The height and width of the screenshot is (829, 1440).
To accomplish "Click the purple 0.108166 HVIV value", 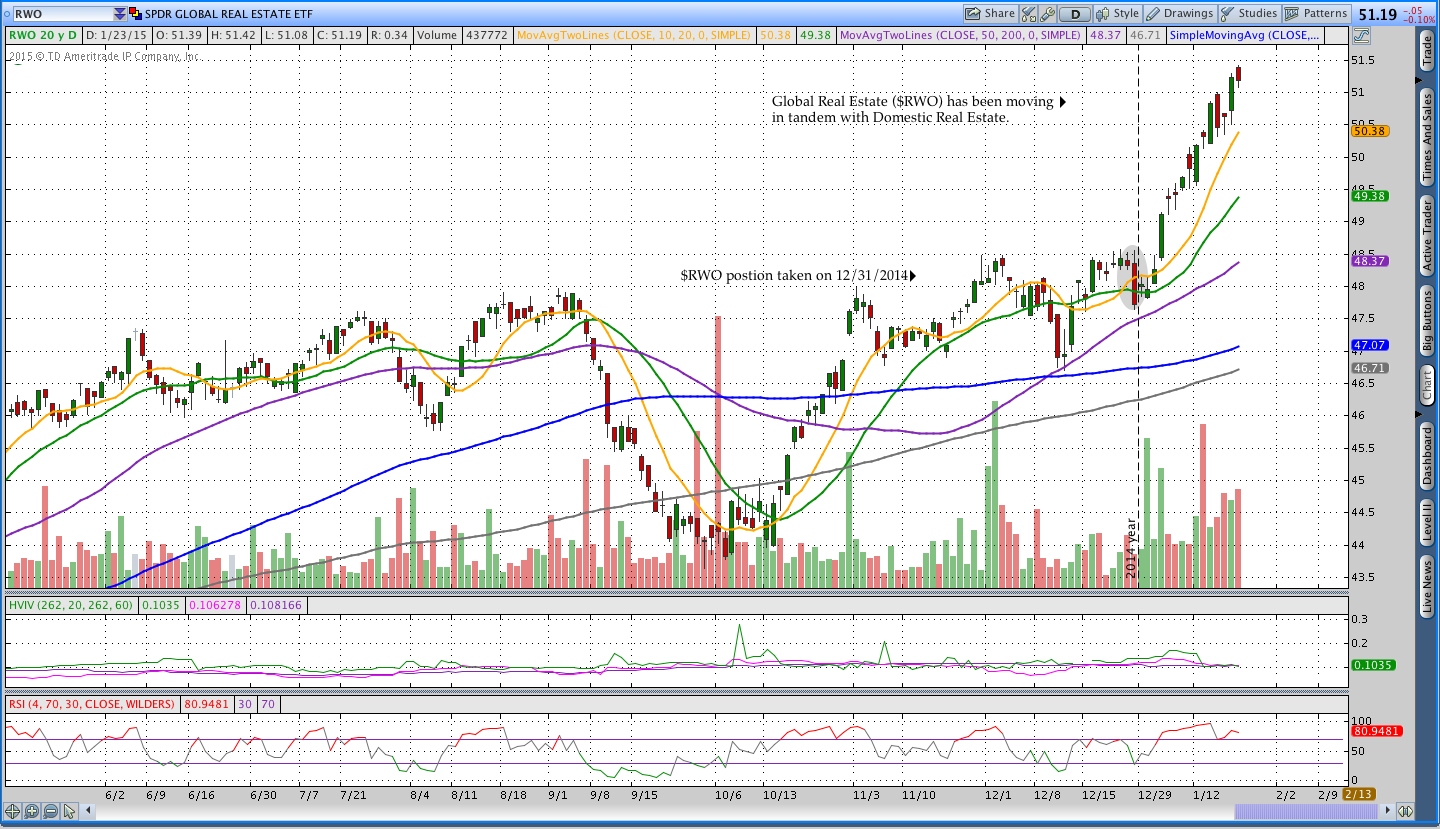I will 277,605.
